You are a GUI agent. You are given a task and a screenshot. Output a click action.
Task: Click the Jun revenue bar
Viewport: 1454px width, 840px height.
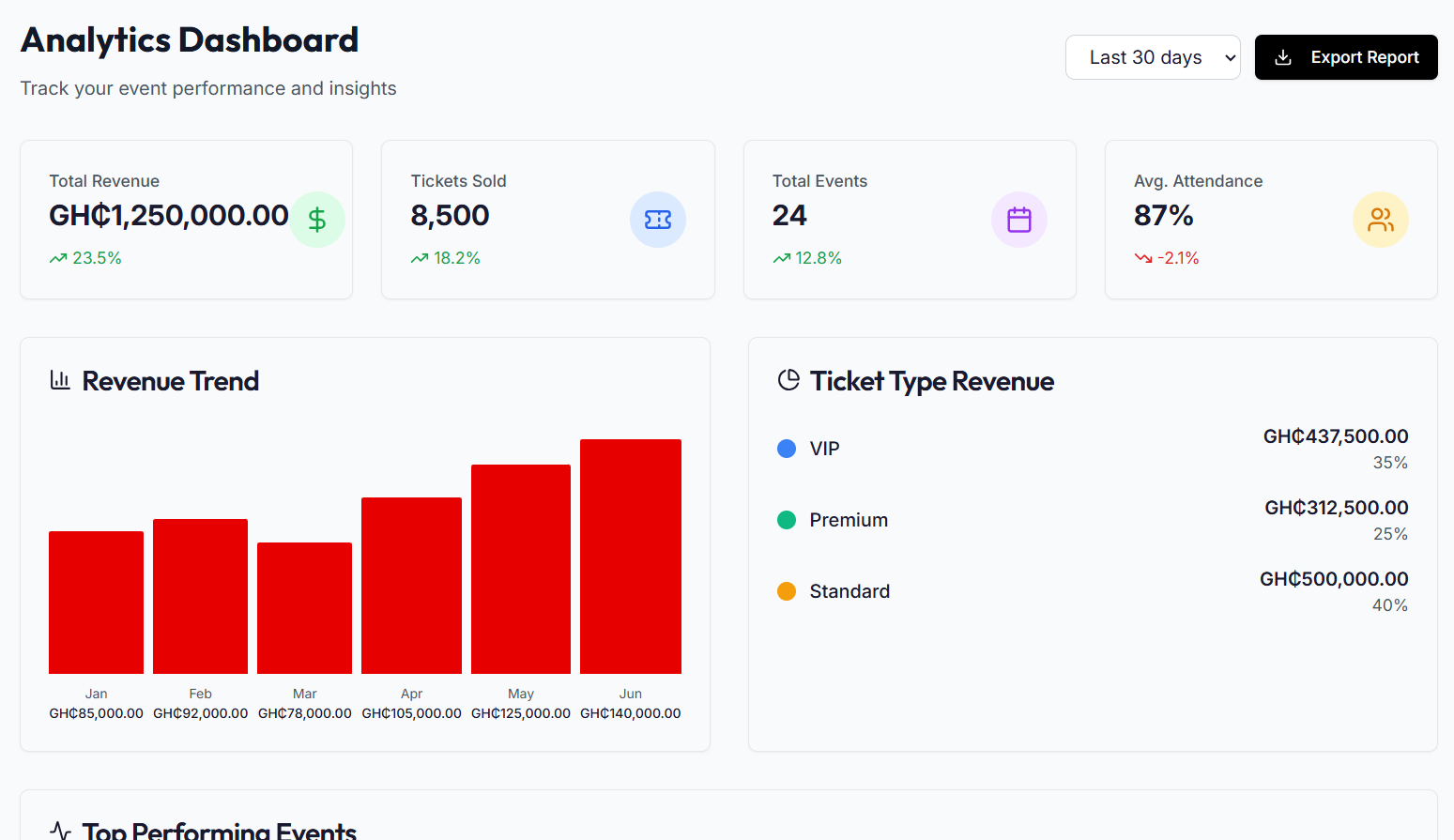[x=631, y=557]
